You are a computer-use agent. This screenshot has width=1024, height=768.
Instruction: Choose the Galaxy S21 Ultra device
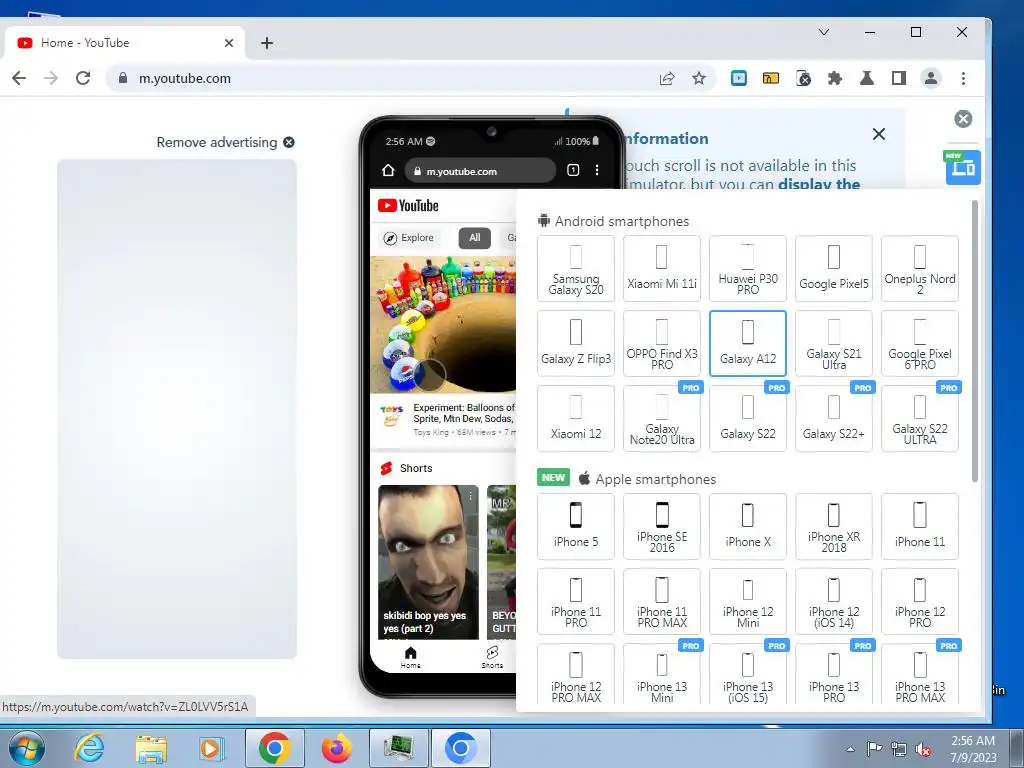click(834, 344)
